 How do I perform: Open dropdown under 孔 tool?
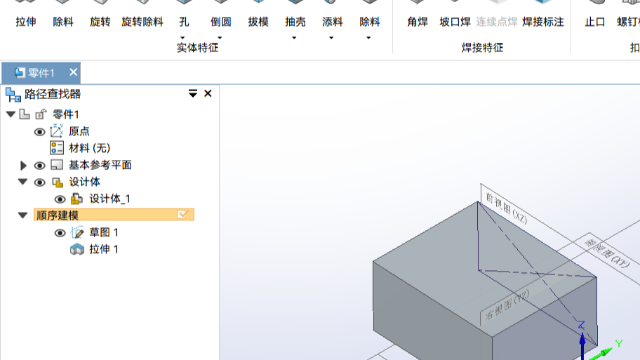(x=183, y=38)
